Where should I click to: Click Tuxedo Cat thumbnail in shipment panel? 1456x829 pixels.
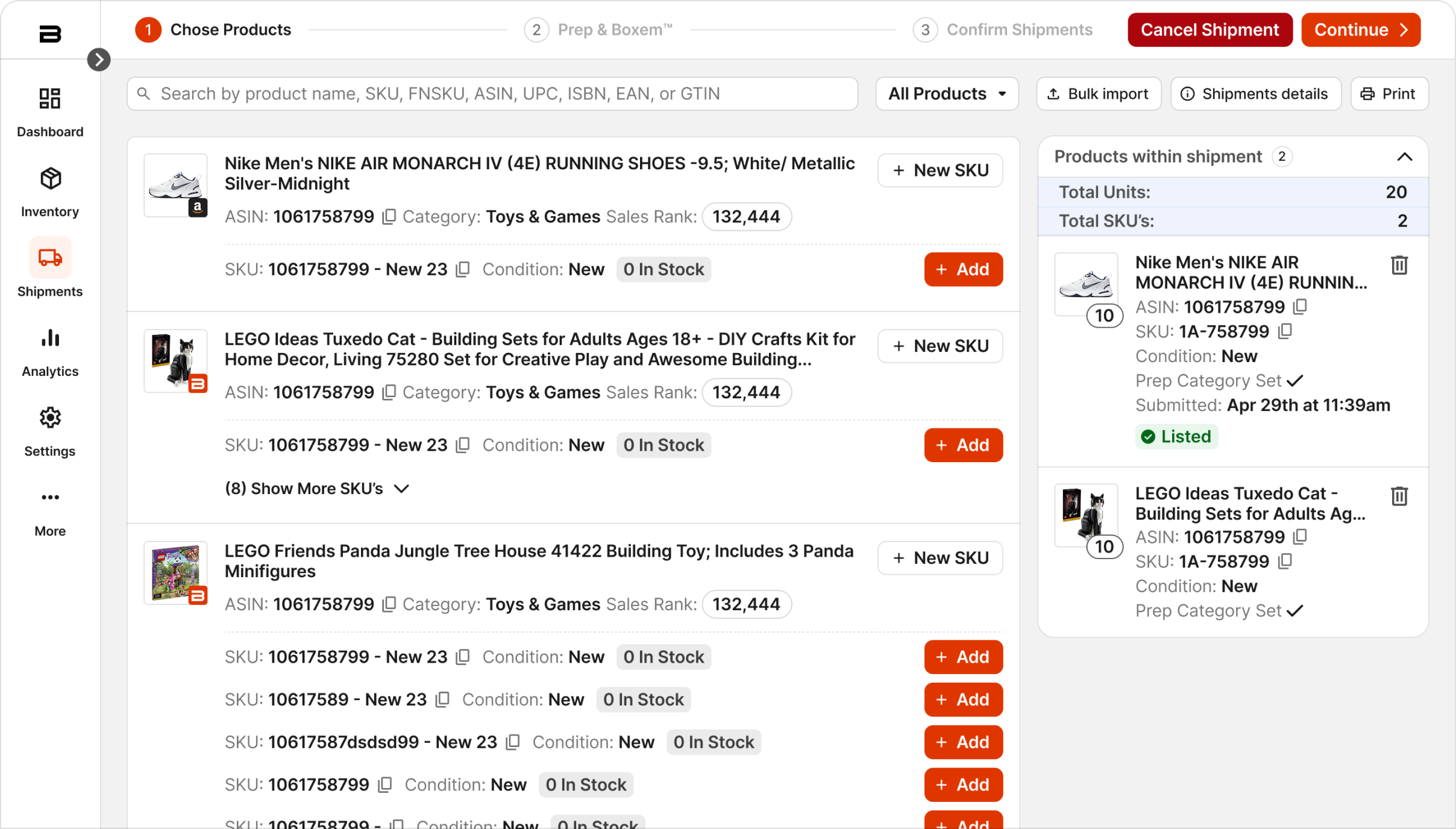coord(1086,516)
